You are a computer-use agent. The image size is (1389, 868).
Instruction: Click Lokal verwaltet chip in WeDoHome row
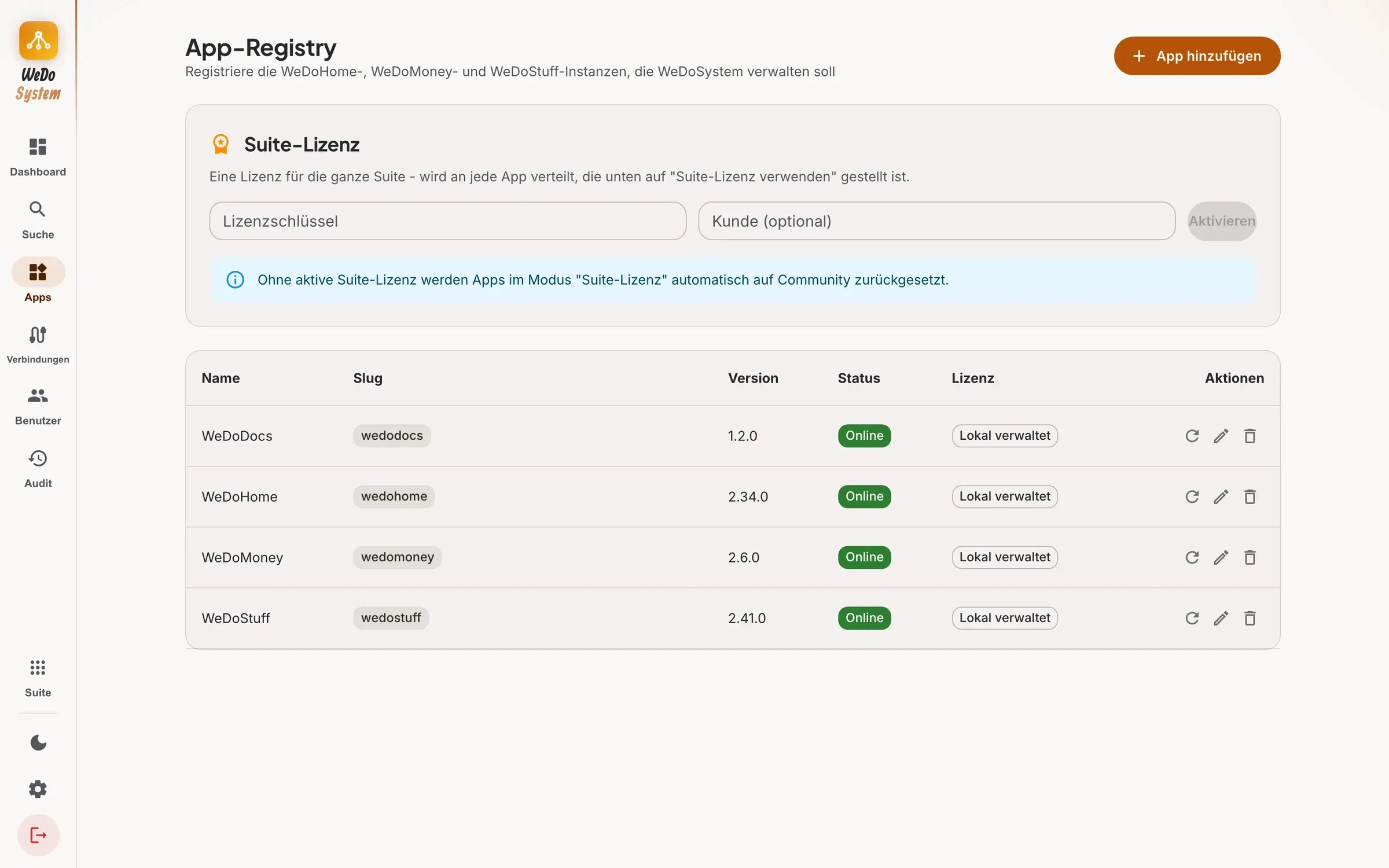tap(1005, 496)
